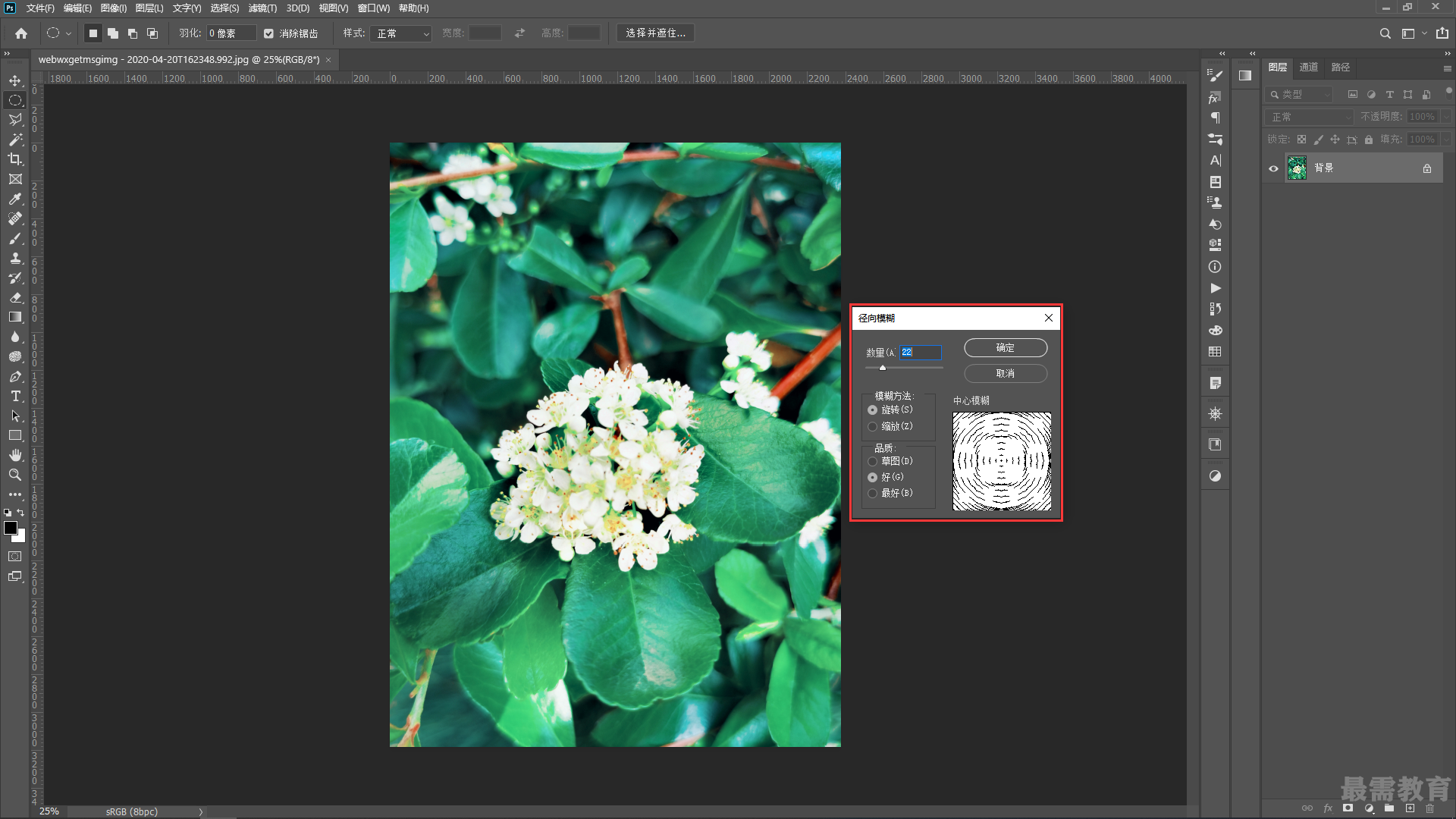Viewport: 1456px width, 819px height.
Task: Select the Crop tool
Action: click(x=15, y=159)
